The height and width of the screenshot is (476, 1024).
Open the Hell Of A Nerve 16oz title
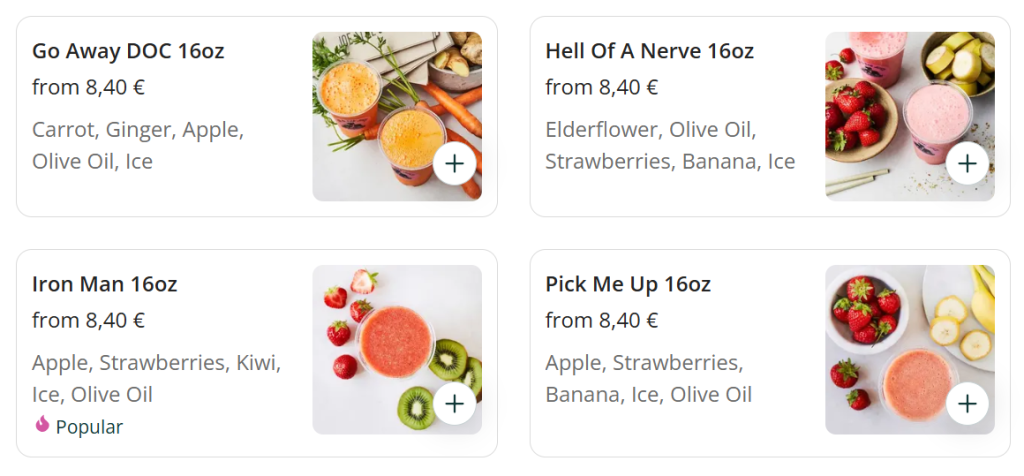coord(649,51)
